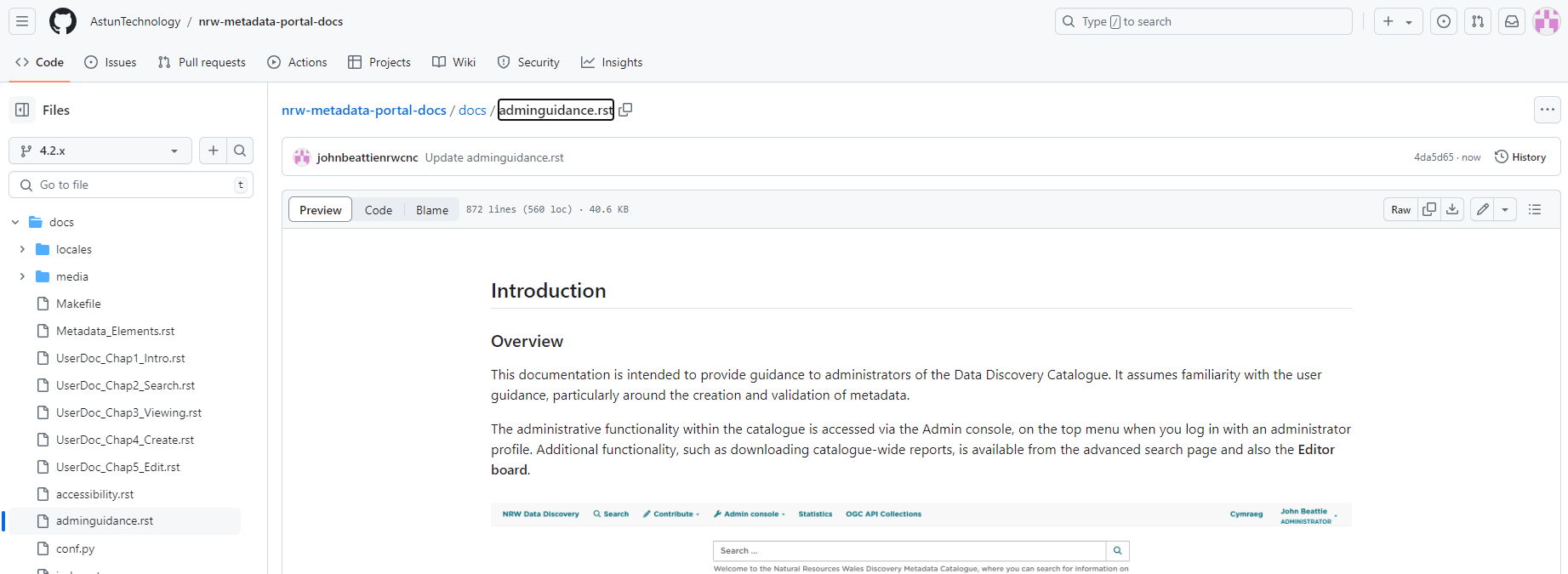This screenshot has width=1568, height=574.
Task: Click the johnbeattienrwcnc commit avatar
Action: 301,157
